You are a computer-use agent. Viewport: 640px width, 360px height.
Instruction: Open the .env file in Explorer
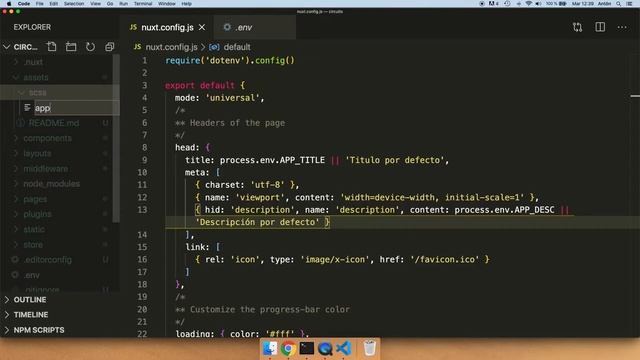31,275
